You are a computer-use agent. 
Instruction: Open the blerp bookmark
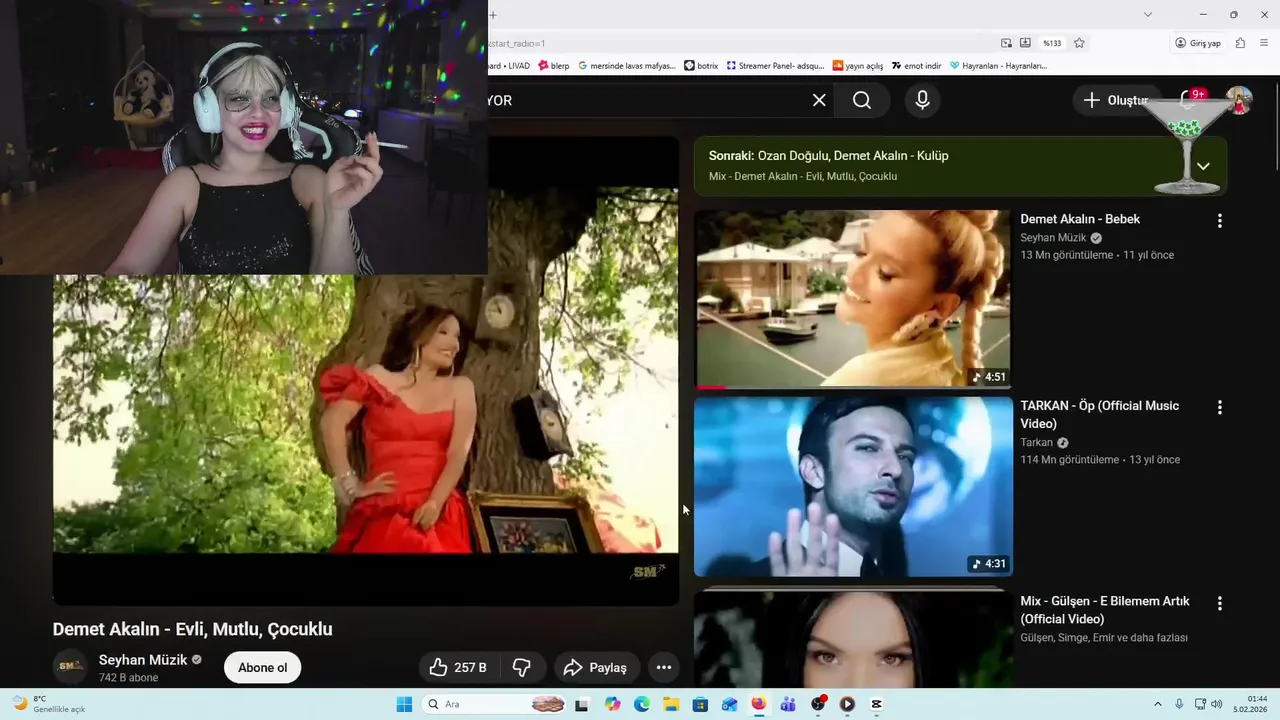(553, 66)
